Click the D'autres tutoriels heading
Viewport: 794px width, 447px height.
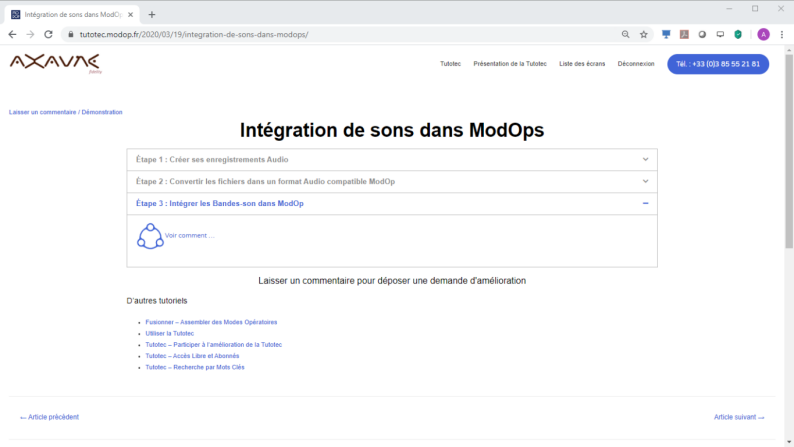click(157, 301)
